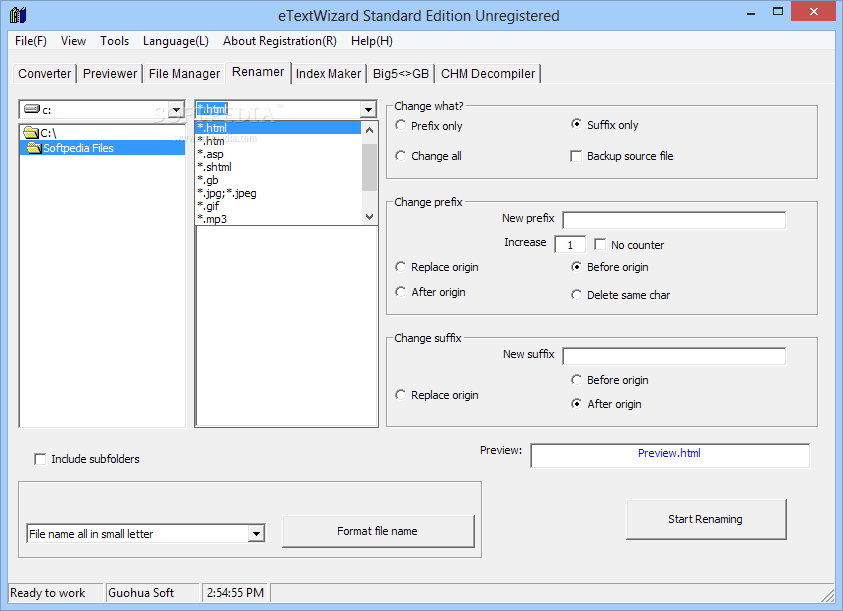Click the Start Renaming button
Image resolution: width=843 pixels, height=611 pixels.
(706, 519)
